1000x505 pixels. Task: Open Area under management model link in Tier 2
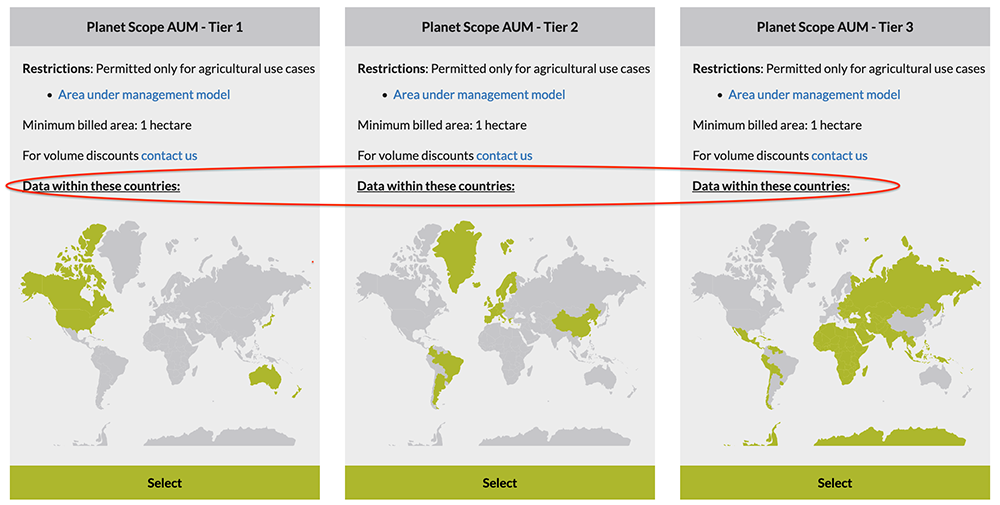pos(479,94)
